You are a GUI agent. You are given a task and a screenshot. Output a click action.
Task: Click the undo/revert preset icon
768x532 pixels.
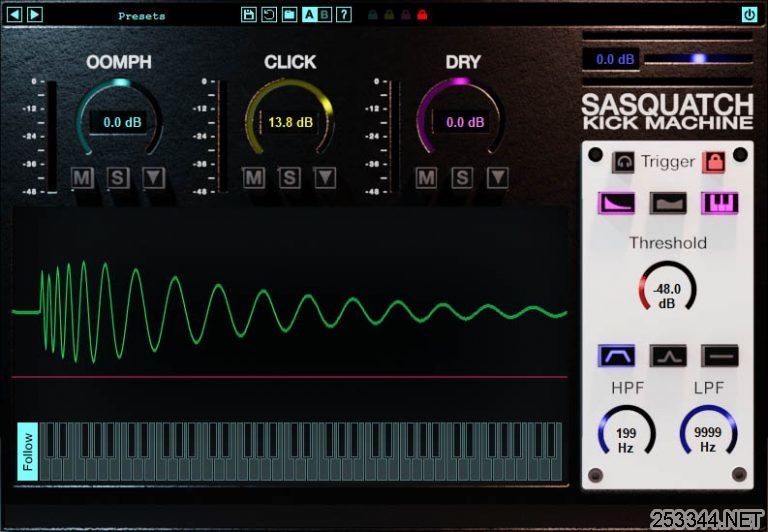point(269,15)
